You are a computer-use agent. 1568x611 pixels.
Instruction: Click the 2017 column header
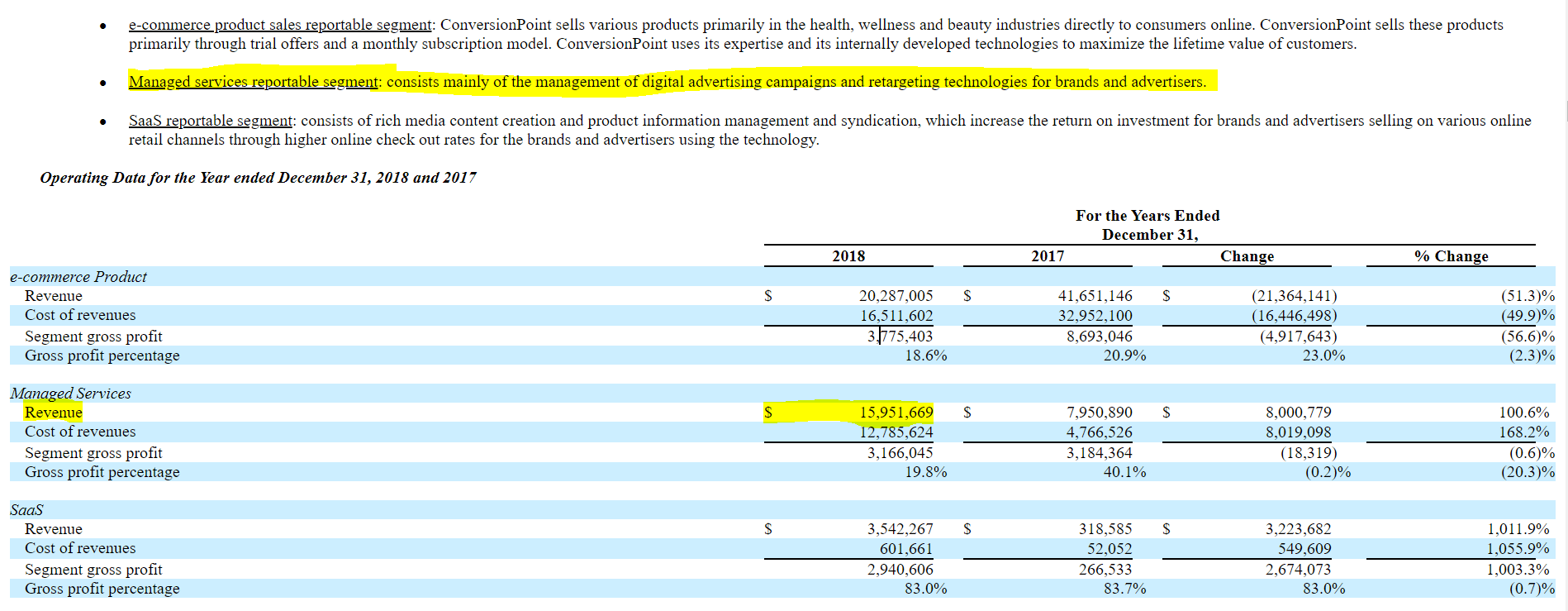coord(1048,256)
